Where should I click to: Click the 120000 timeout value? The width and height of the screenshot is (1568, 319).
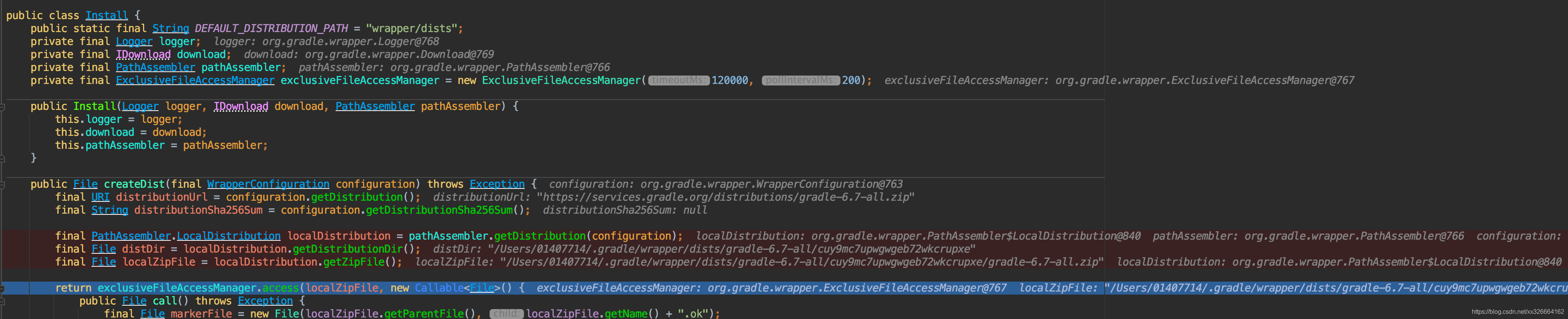pyautogui.click(x=730, y=81)
